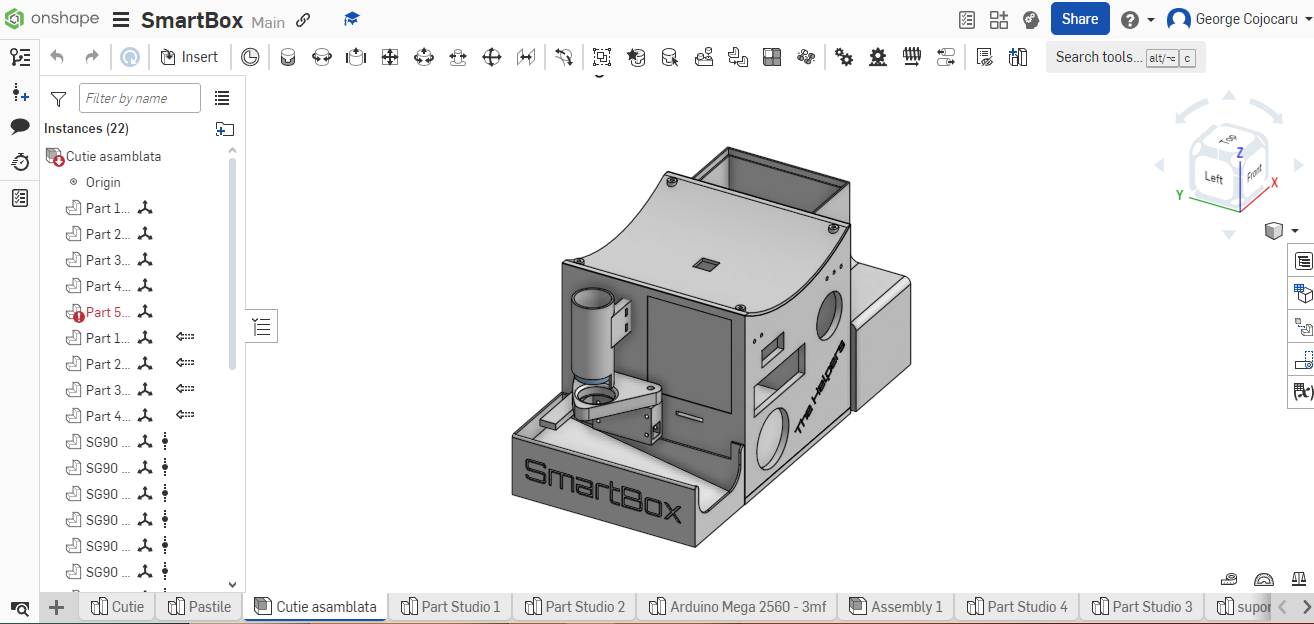
Task: Select the Group tool with dashed box
Action: (x=602, y=58)
